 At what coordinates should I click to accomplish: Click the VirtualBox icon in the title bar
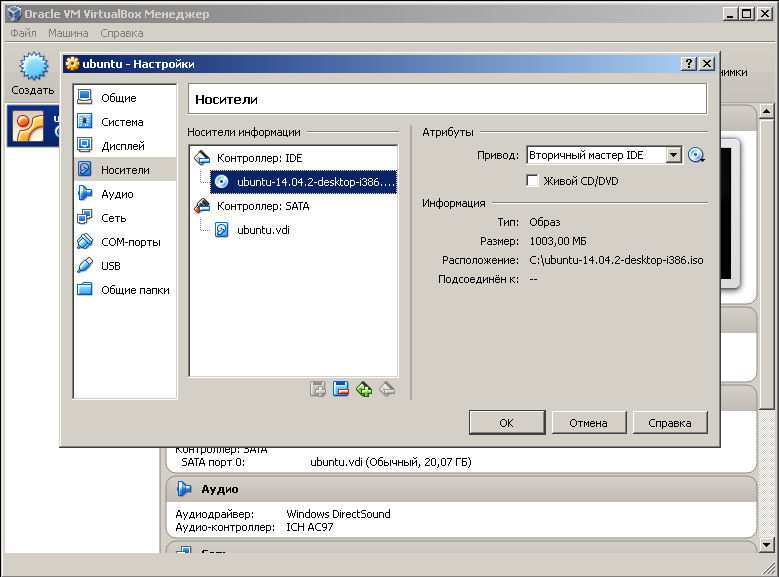point(14,13)
